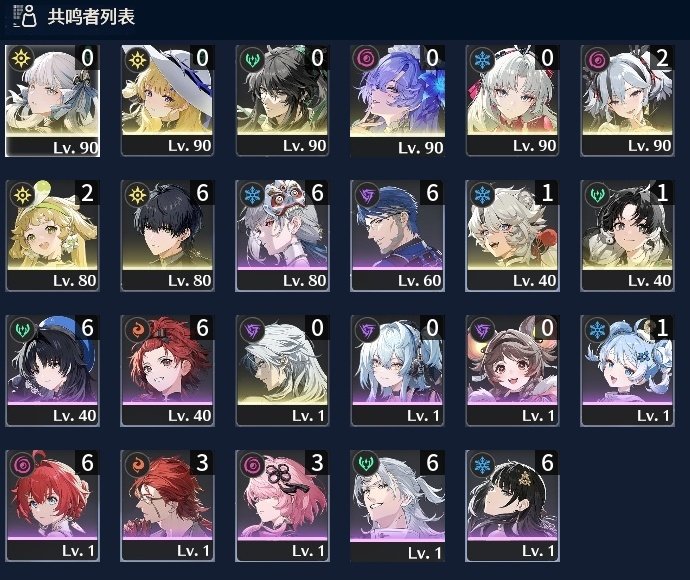The image size is (690, 580).
Task: Open the blonde girl with green headband, Lv. 80
Action: 52,236
